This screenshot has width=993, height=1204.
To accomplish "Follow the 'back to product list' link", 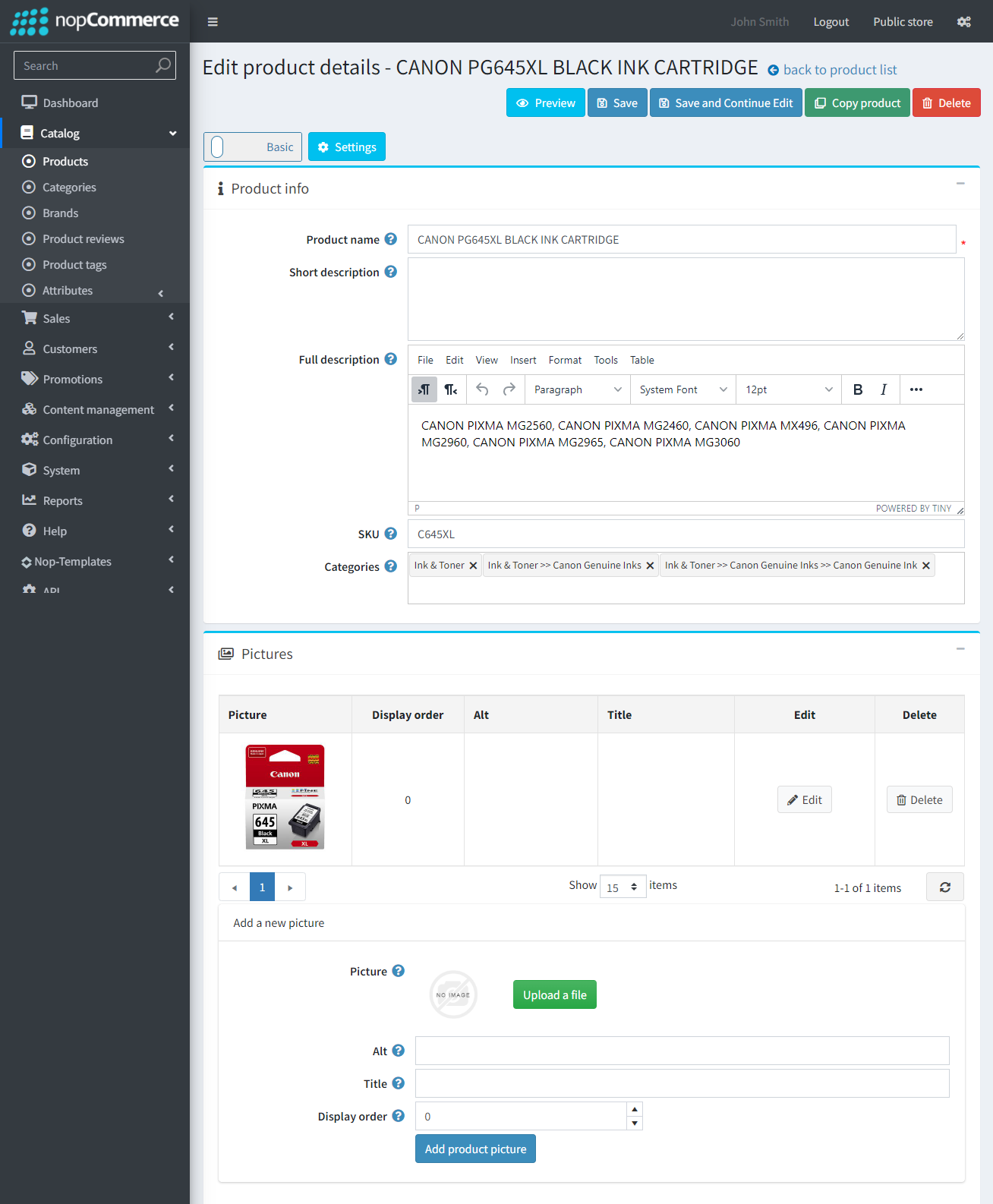I will click(x=839, y=70).
